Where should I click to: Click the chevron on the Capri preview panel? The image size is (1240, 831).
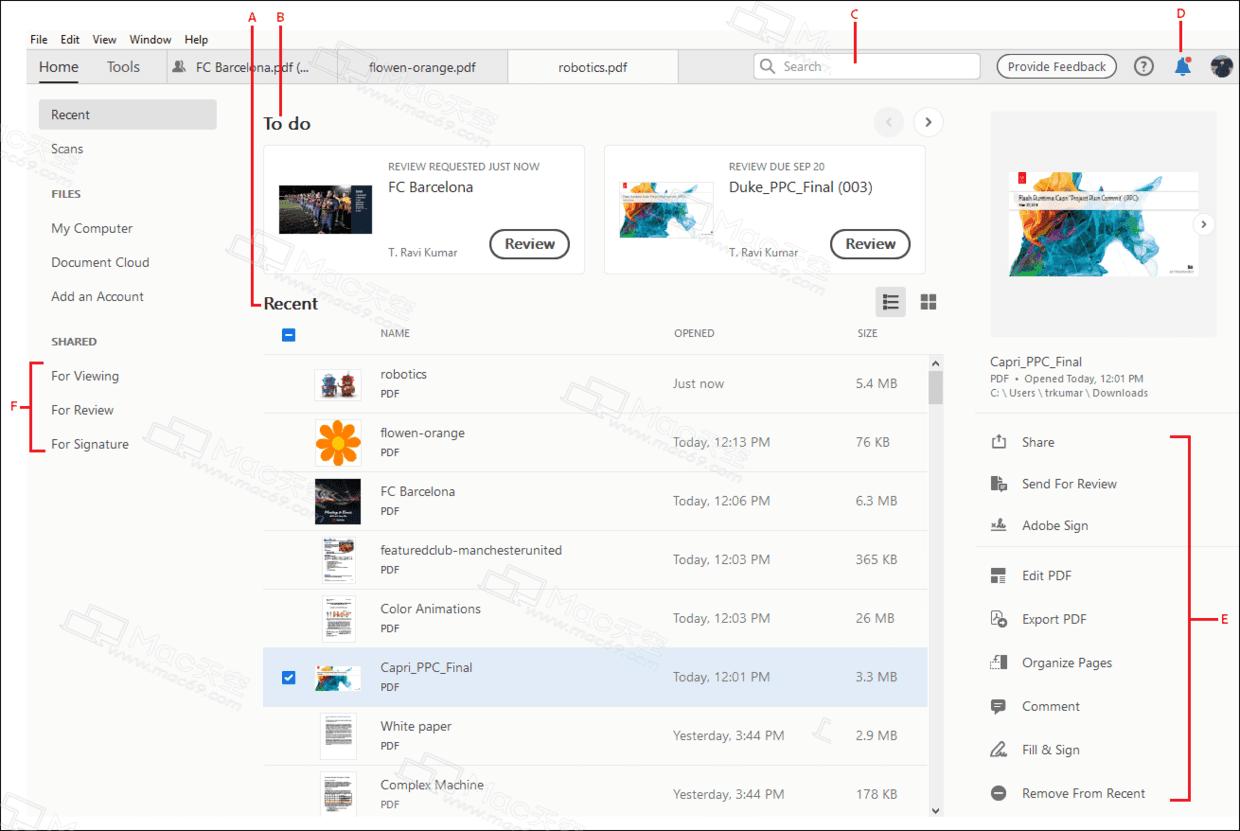tap(1204, 224)
